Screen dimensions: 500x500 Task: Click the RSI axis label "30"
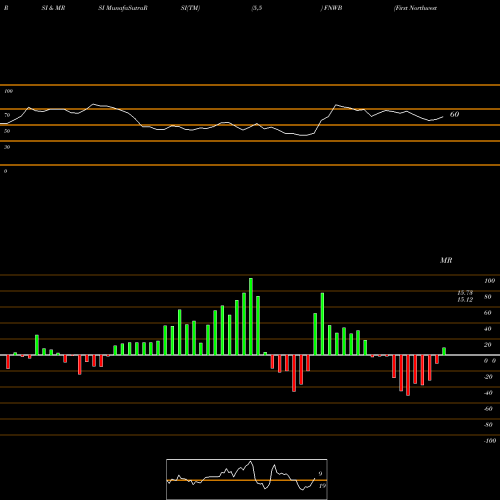tap(7, 147)
